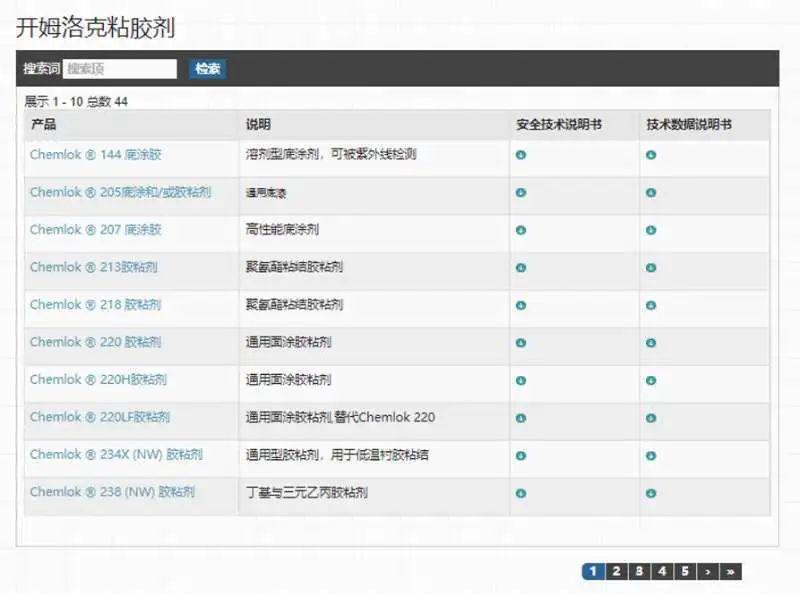Click inside the 搜索词 search input field
This screenshot has height=595, width=800.
(120, 69)
